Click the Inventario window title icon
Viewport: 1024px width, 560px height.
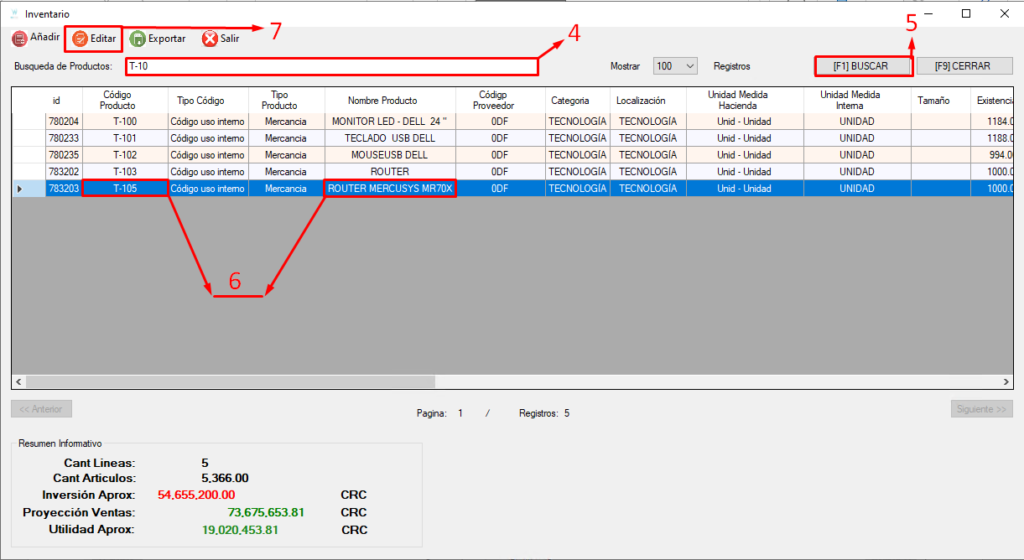pos(14,14)
